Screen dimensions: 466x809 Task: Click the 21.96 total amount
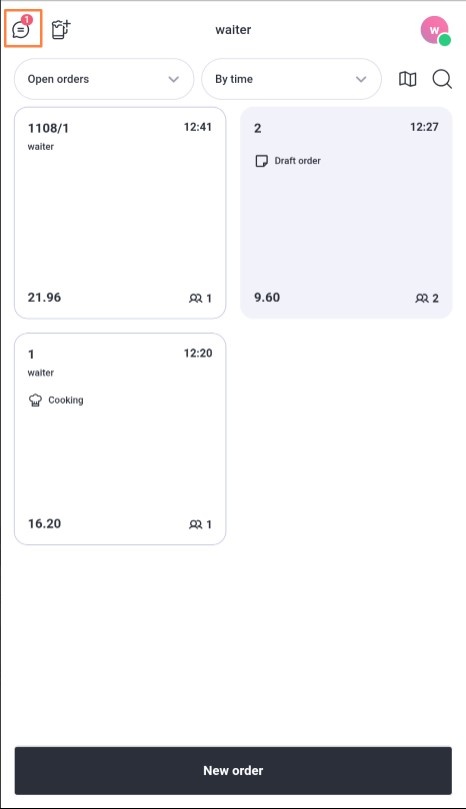point(44,297)
